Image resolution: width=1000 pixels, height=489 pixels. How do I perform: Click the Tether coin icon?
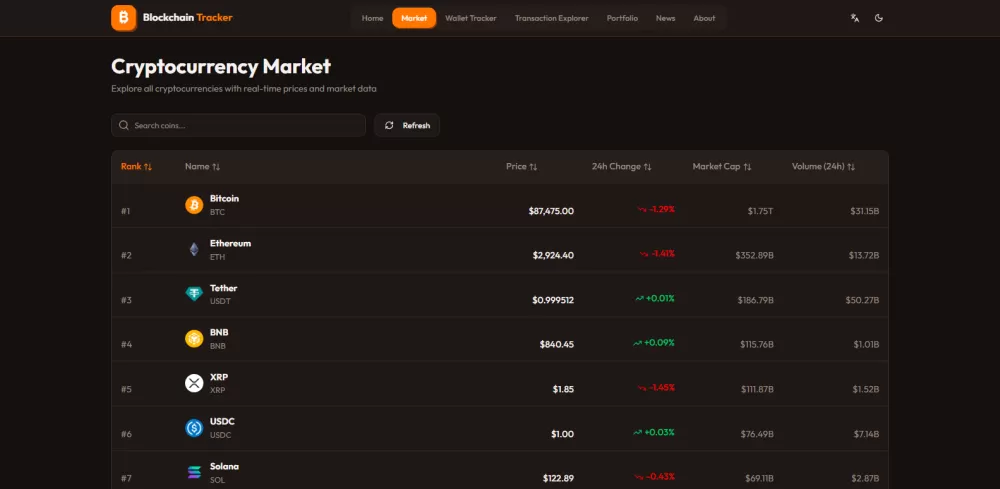pos(194,294)
